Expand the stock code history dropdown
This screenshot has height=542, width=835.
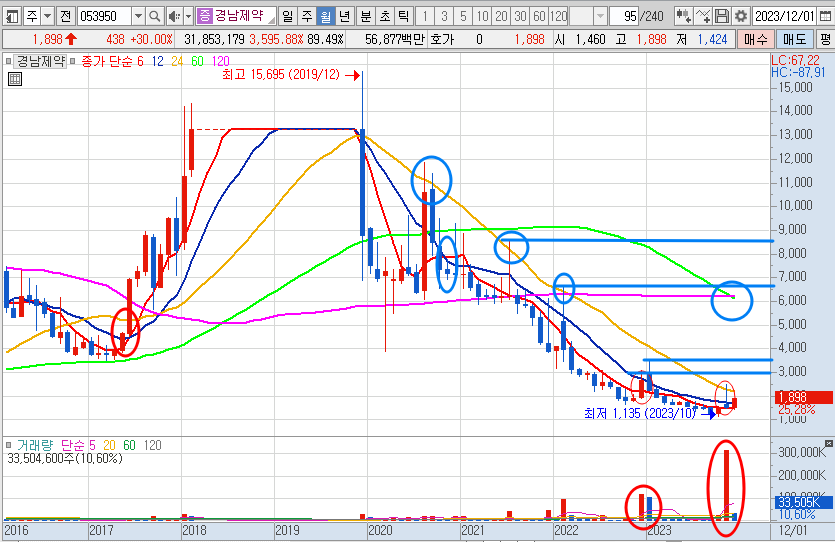tap(138, 17)
